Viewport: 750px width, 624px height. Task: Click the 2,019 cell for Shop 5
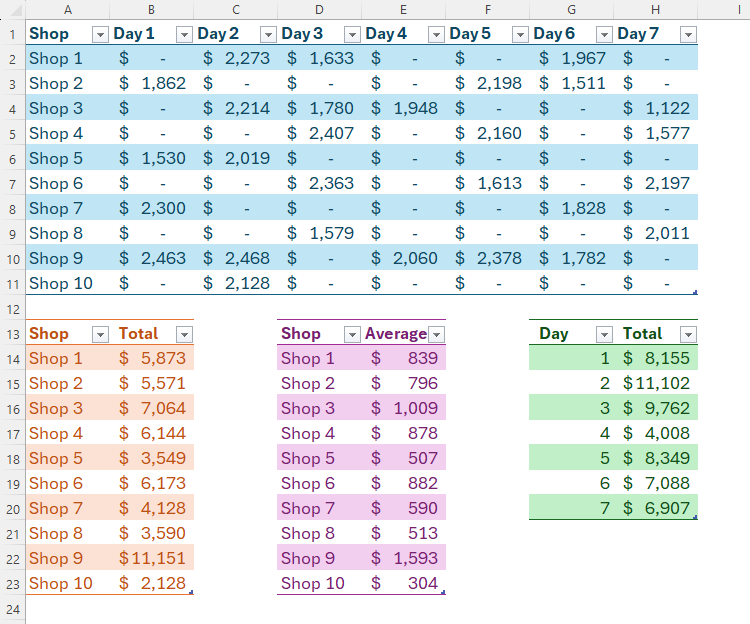[235, 158]
